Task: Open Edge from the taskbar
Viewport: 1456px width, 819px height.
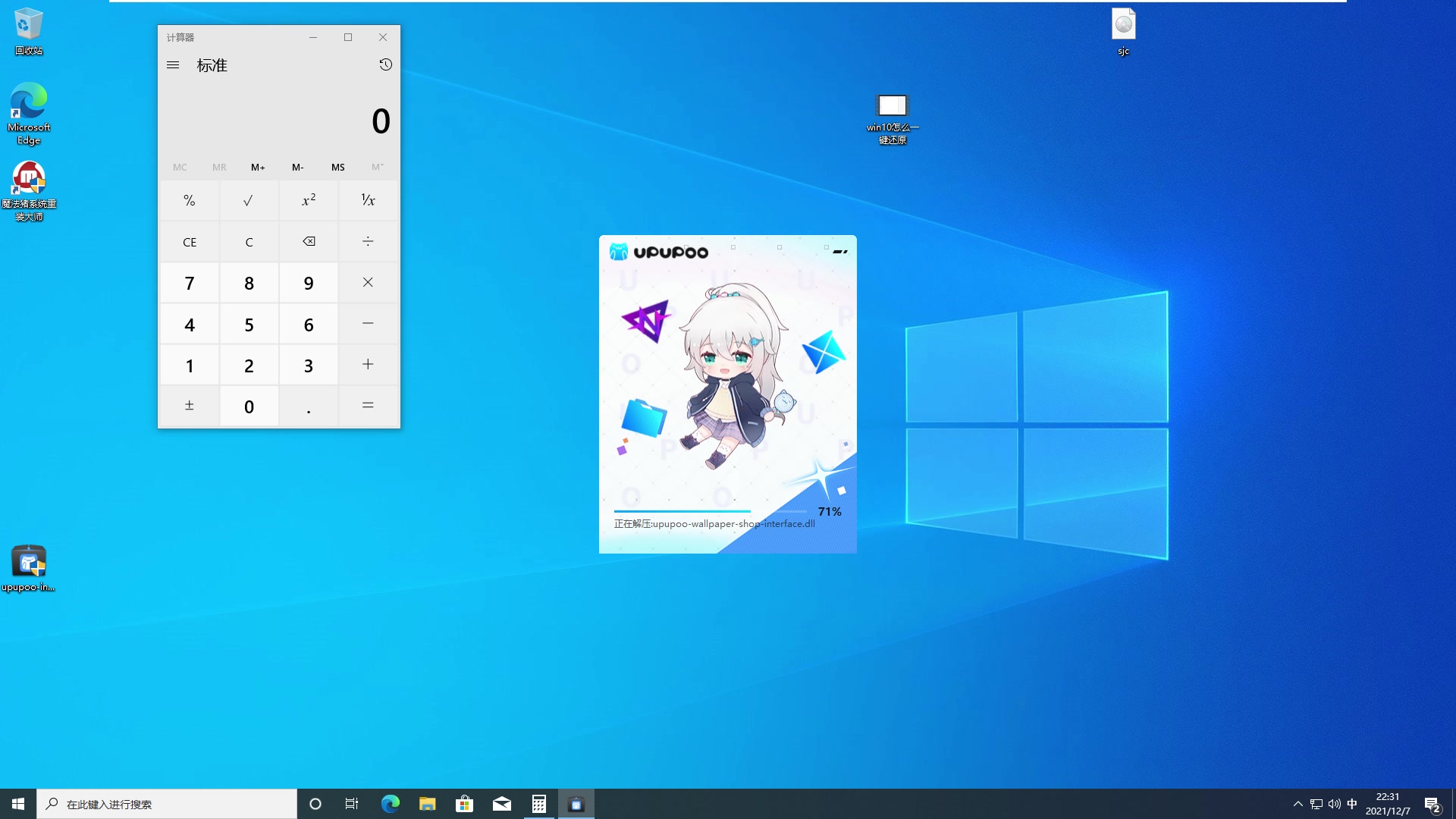Action: click(390, 804)
